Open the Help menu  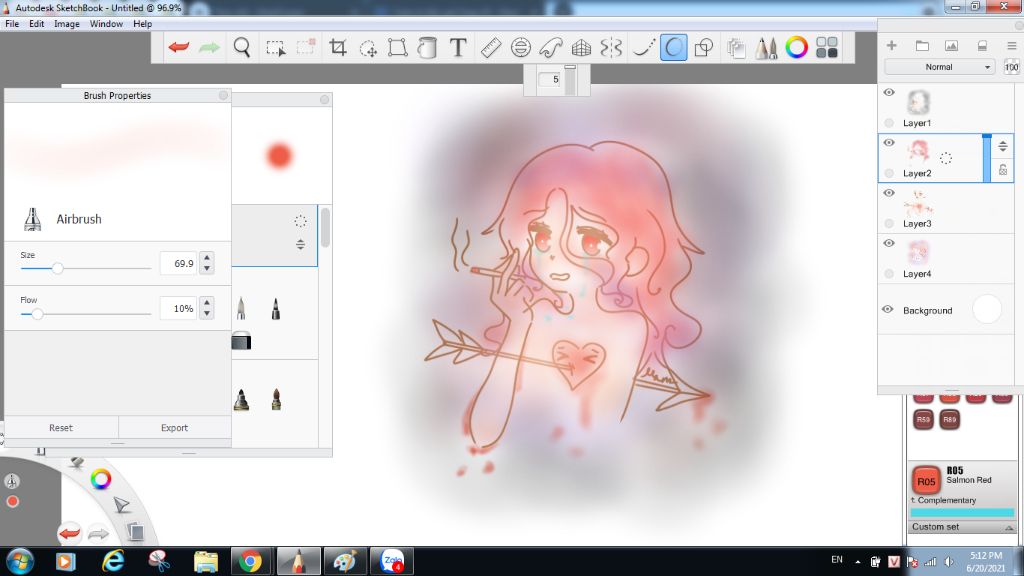(142, 24)
